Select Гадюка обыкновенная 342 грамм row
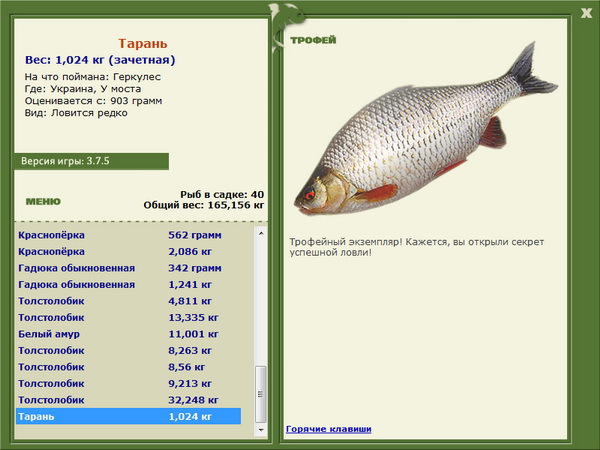The width and height of the screenshot is (600, 450). coord(129,268)
